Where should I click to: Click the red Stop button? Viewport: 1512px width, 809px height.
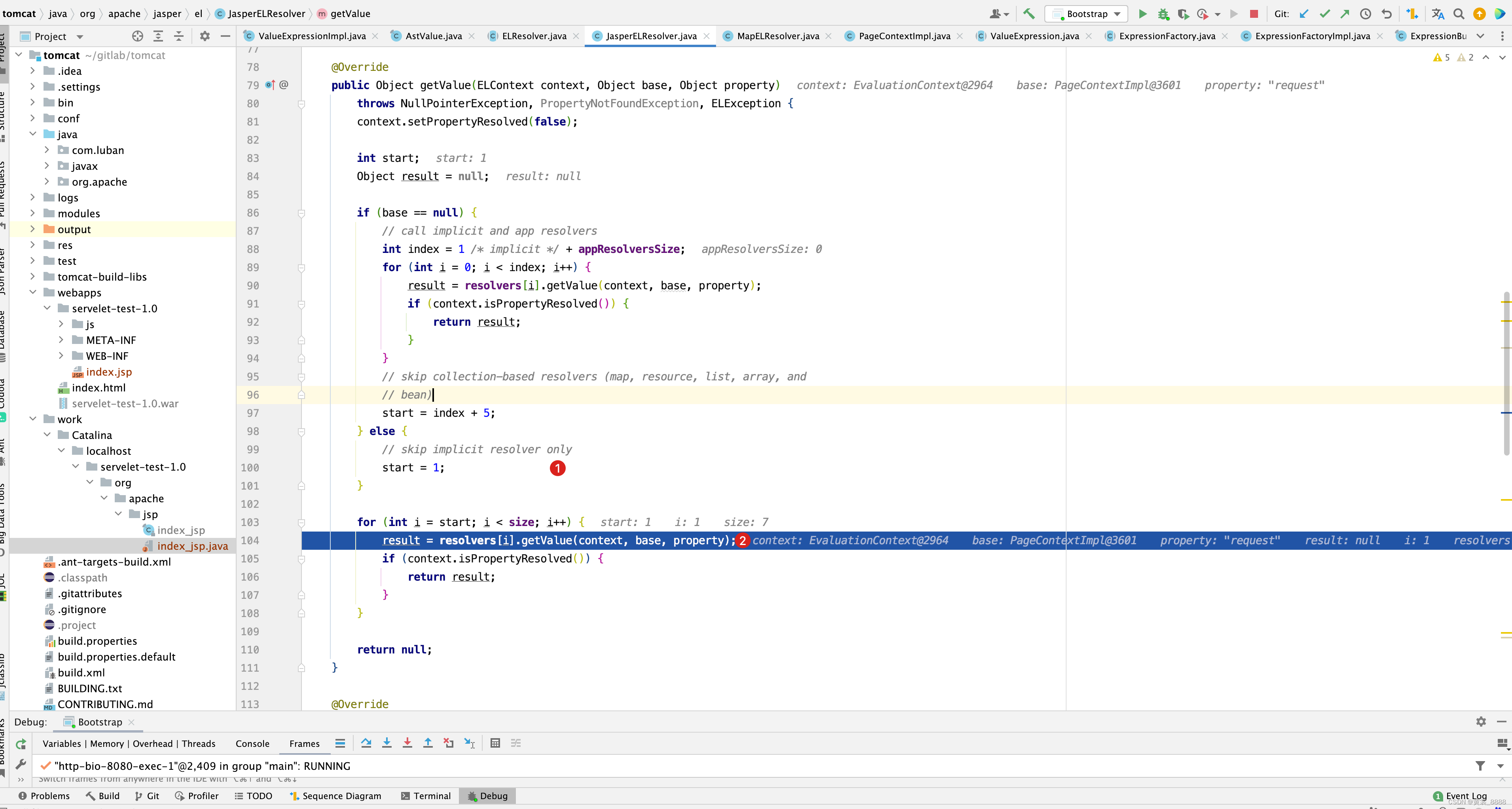coord(1254,13)
